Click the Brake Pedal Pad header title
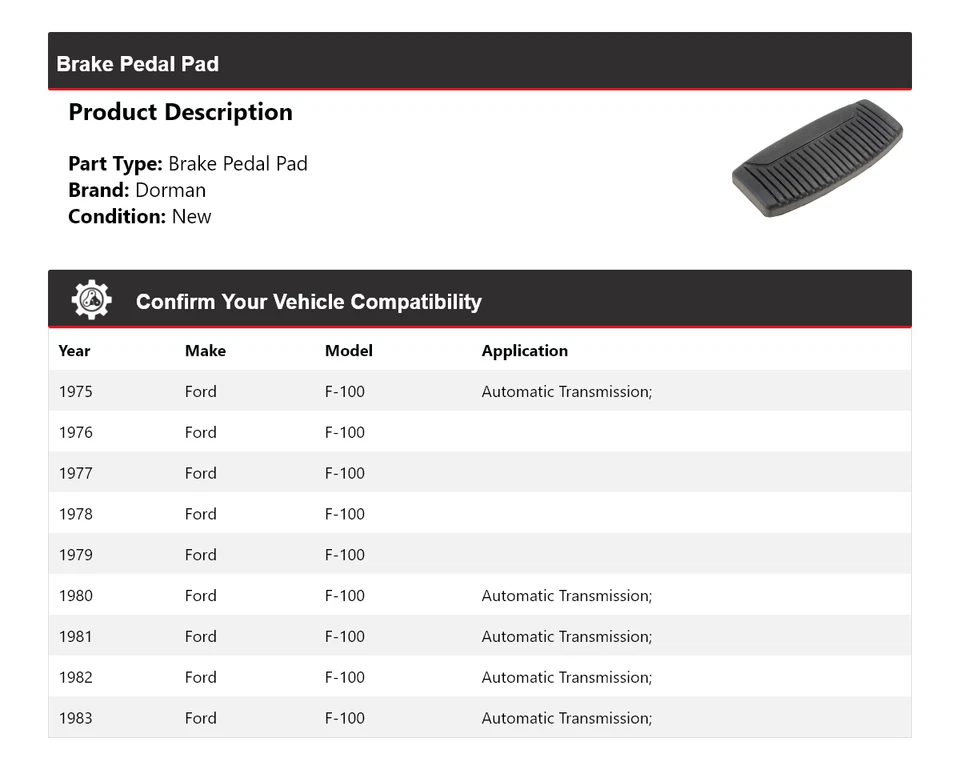The height and width of the screenshot is (770, 960). (x=138, y=64)
